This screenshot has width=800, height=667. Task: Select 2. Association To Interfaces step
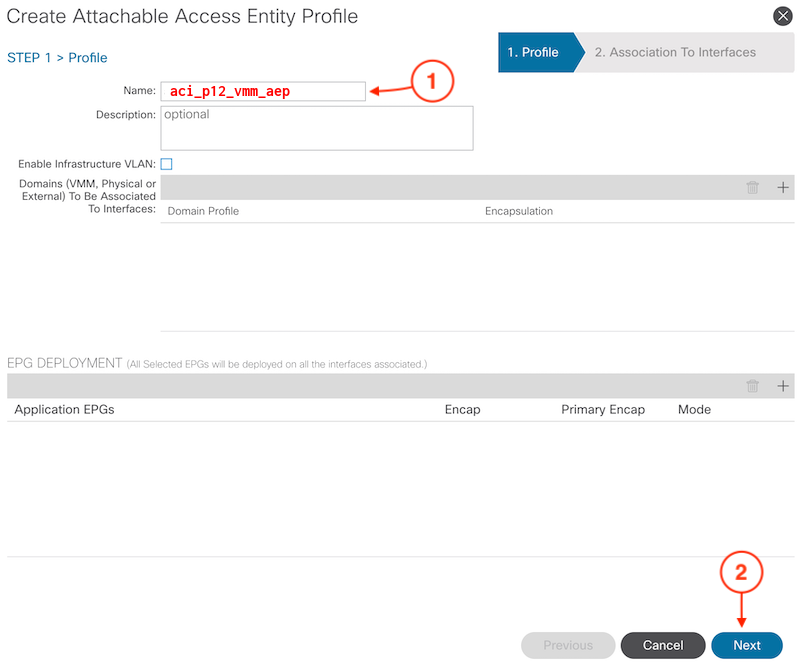click(x=684, y=52)
